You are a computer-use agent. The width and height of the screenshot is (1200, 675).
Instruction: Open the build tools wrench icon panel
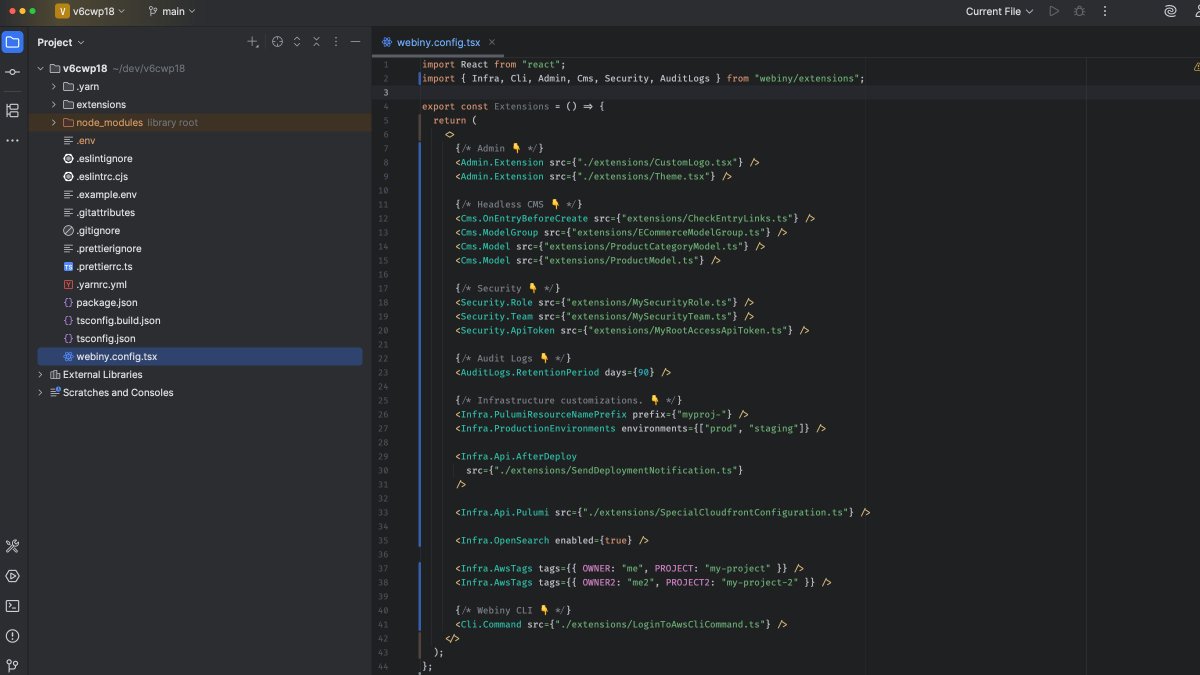pos(12,546)
